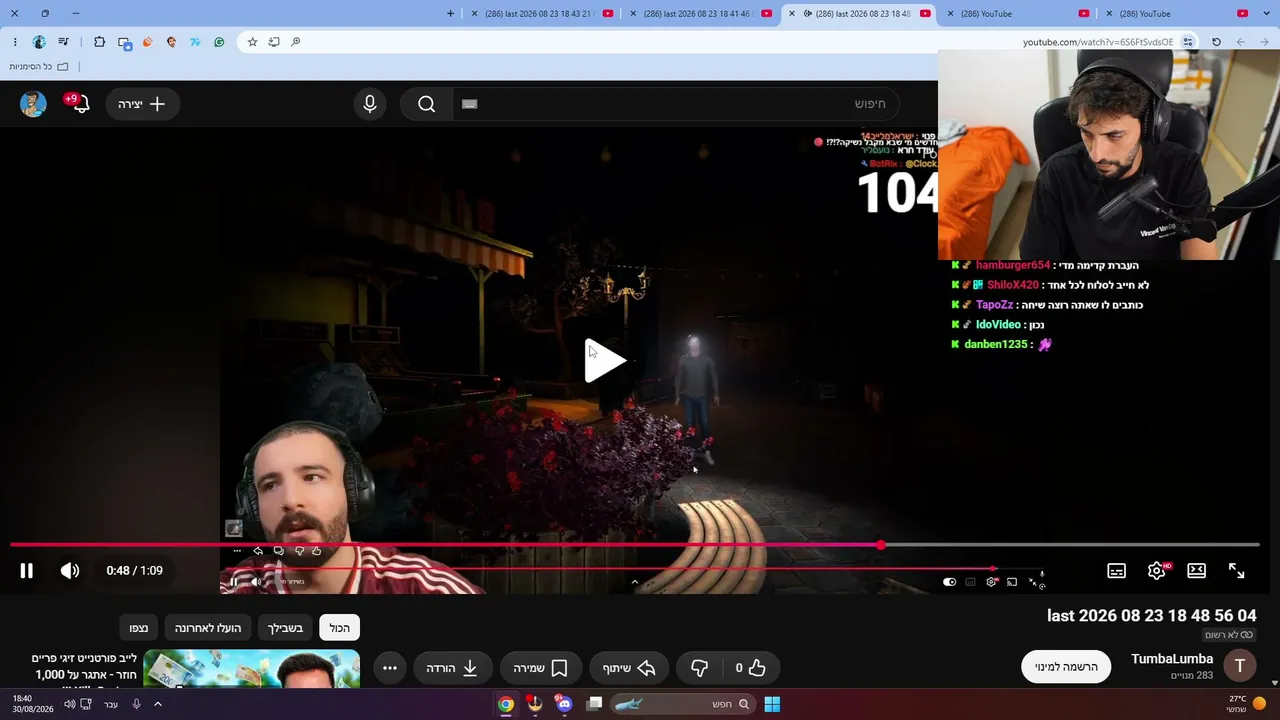
Task: Subscribe with the הרשמה למינוי button
Action: click(1066, 667)
